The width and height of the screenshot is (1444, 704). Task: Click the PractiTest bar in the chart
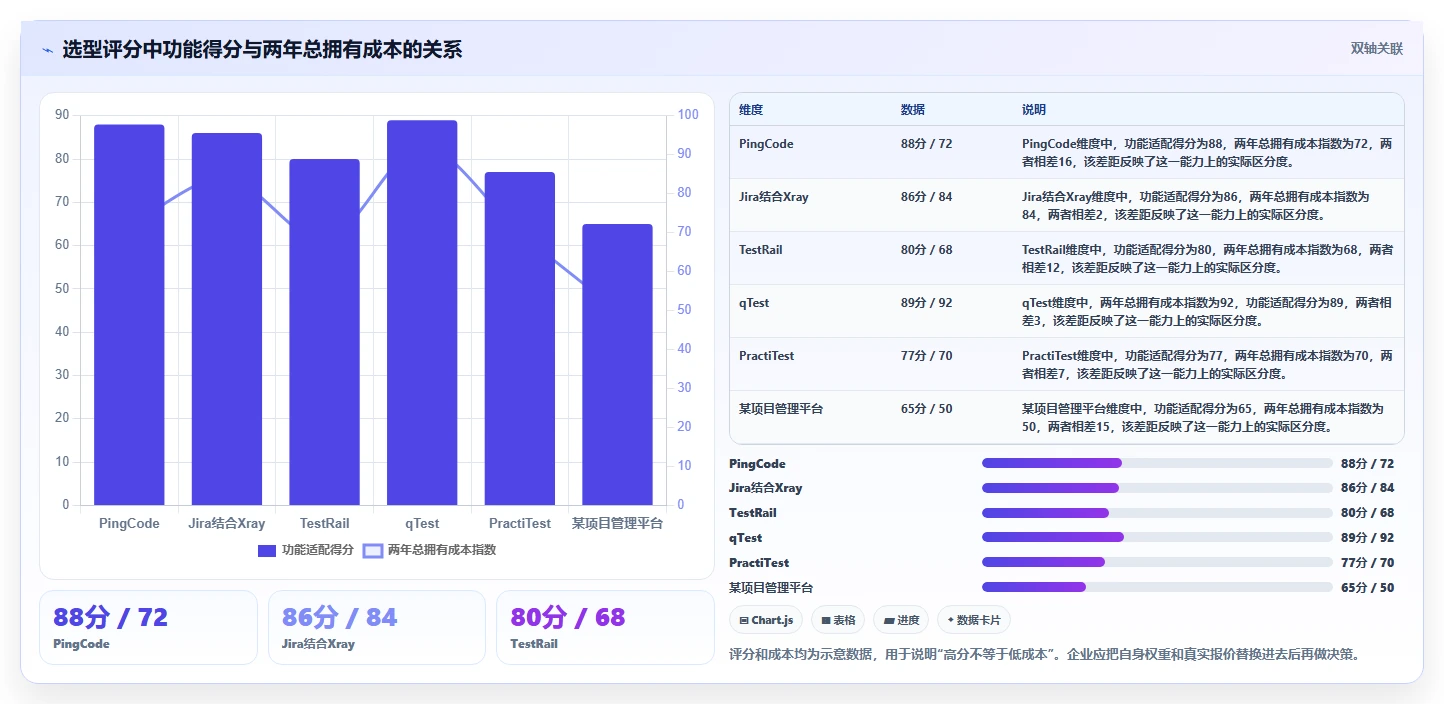520,339
